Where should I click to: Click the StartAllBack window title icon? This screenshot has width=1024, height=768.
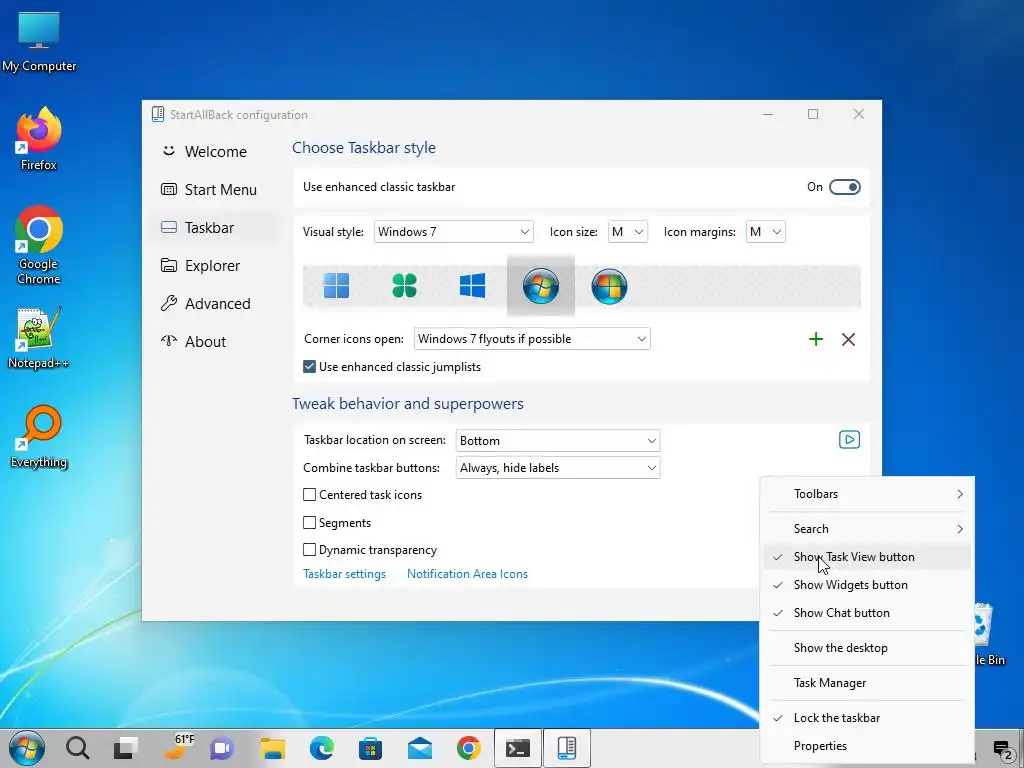pyautogui.click(x=157, y=114)
